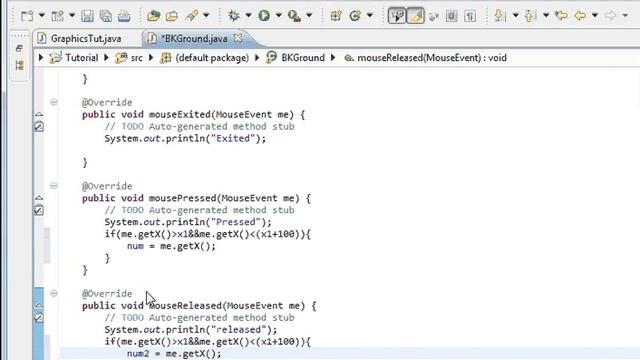Collapse the mousePressed method fold
This screenshot has width=640, height=360.
54,186
